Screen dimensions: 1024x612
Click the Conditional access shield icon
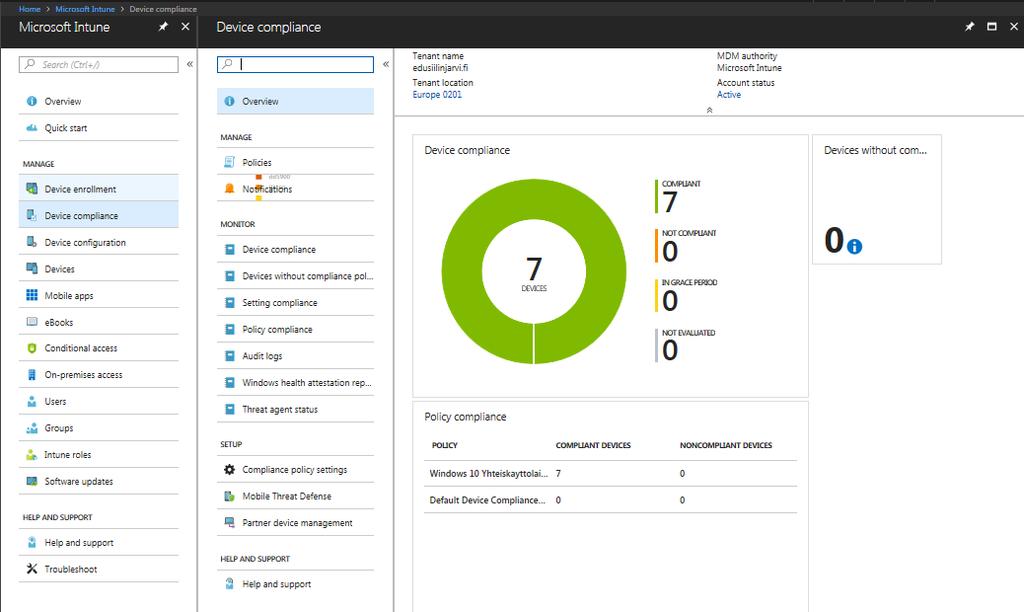click(x=31, y=348)
